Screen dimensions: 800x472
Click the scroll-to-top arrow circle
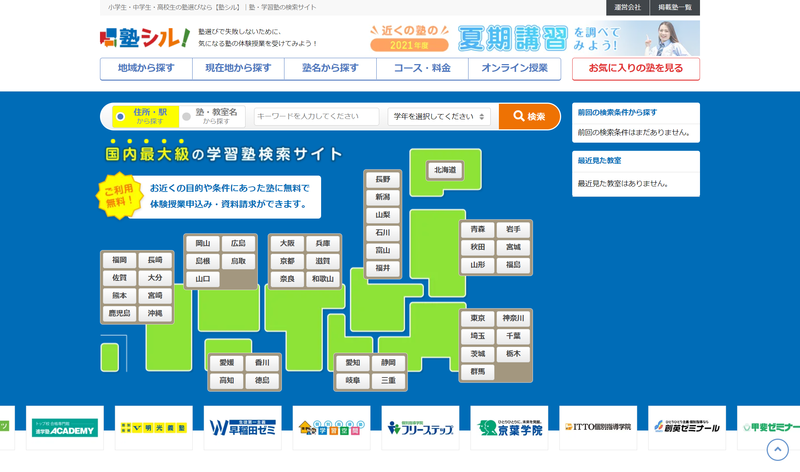(778, 450)
